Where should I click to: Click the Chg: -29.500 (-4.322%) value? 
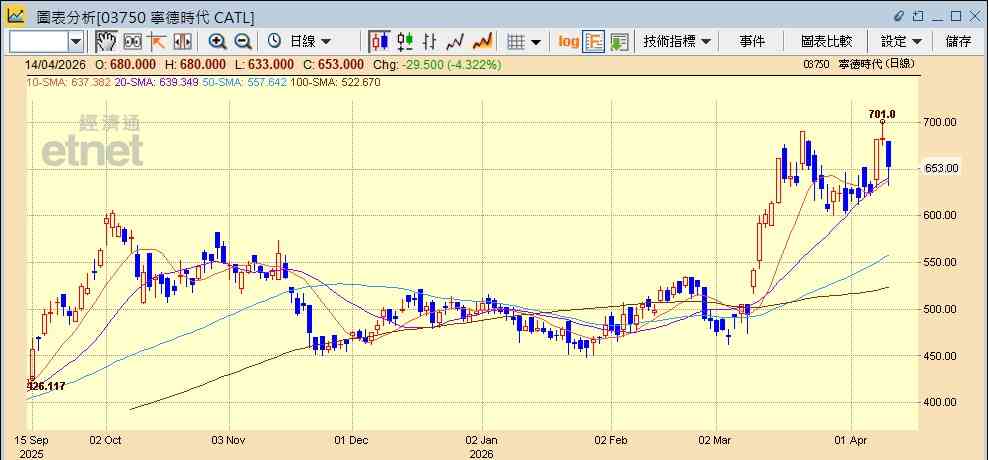(436, 64)
